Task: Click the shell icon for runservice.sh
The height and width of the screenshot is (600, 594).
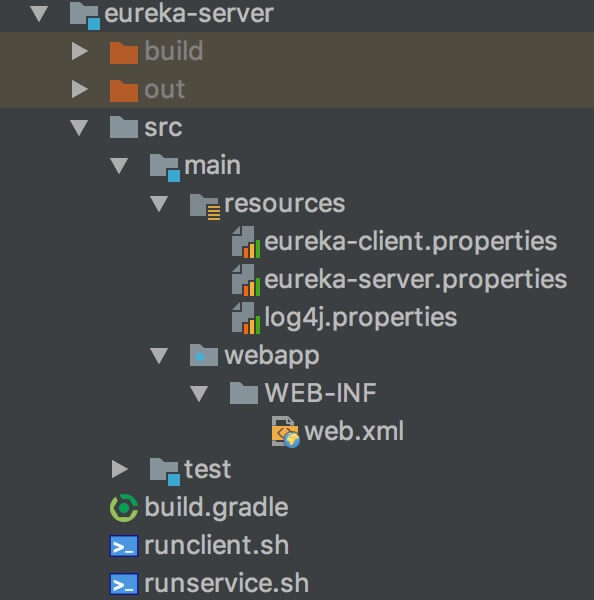Action: click(x=124, y=584)
